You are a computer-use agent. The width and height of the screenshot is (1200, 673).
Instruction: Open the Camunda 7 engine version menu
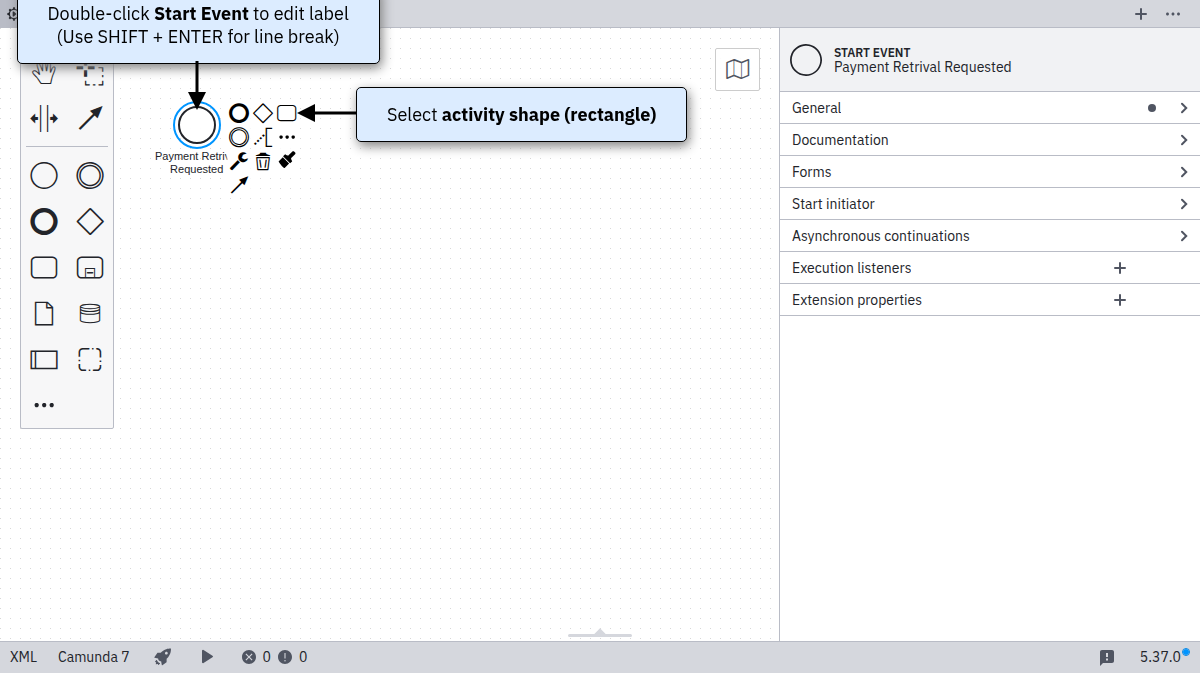tap(93, 657)
